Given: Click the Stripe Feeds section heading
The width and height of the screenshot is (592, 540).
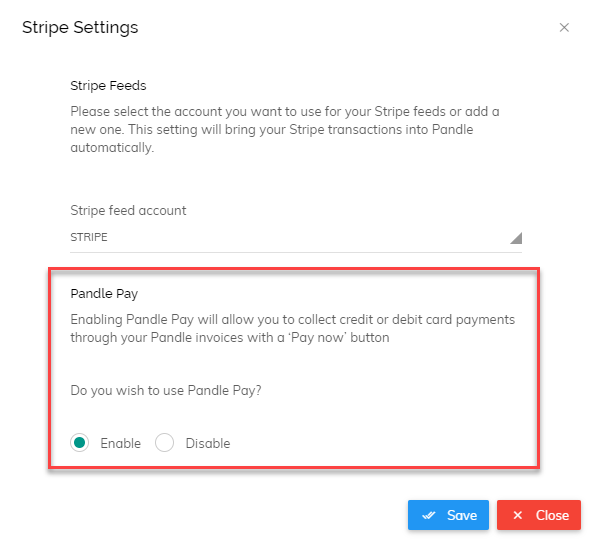Looking at the screenshot, I should pos(108,86).
